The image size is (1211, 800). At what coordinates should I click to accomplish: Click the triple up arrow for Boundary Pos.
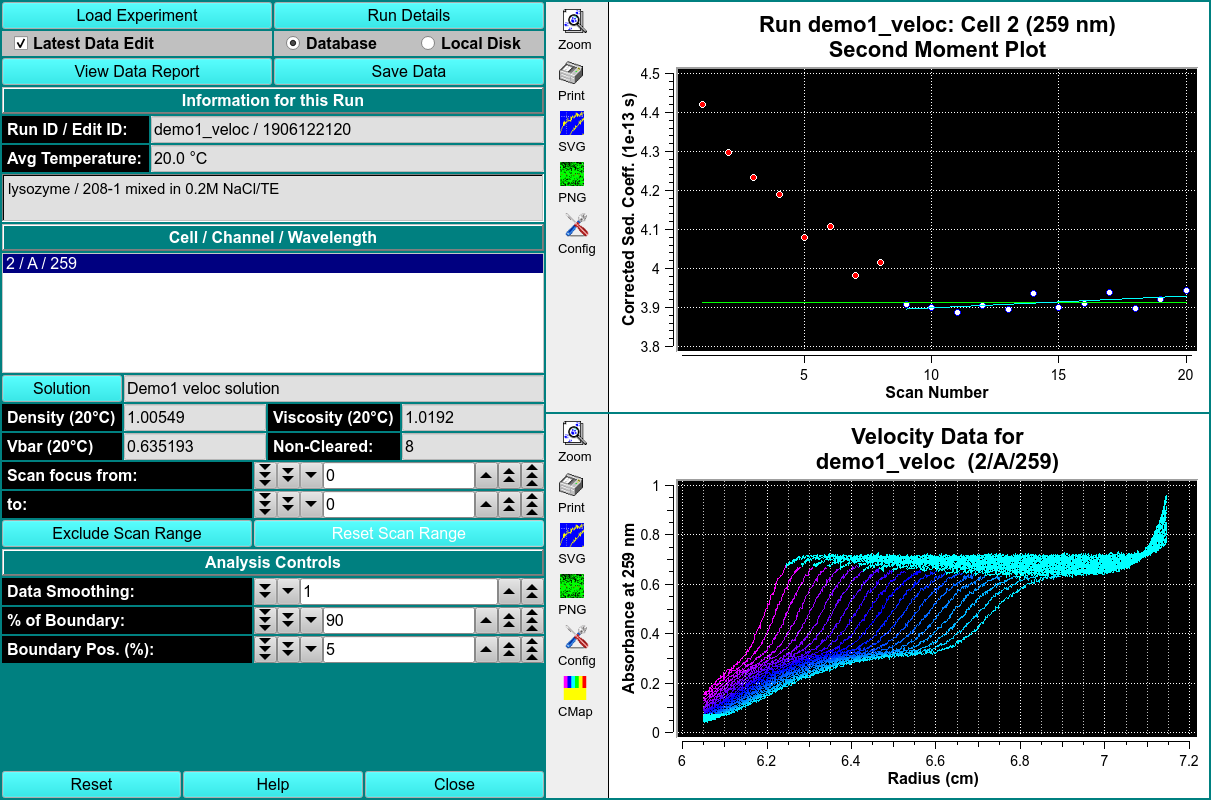click(x=533, y=650)
